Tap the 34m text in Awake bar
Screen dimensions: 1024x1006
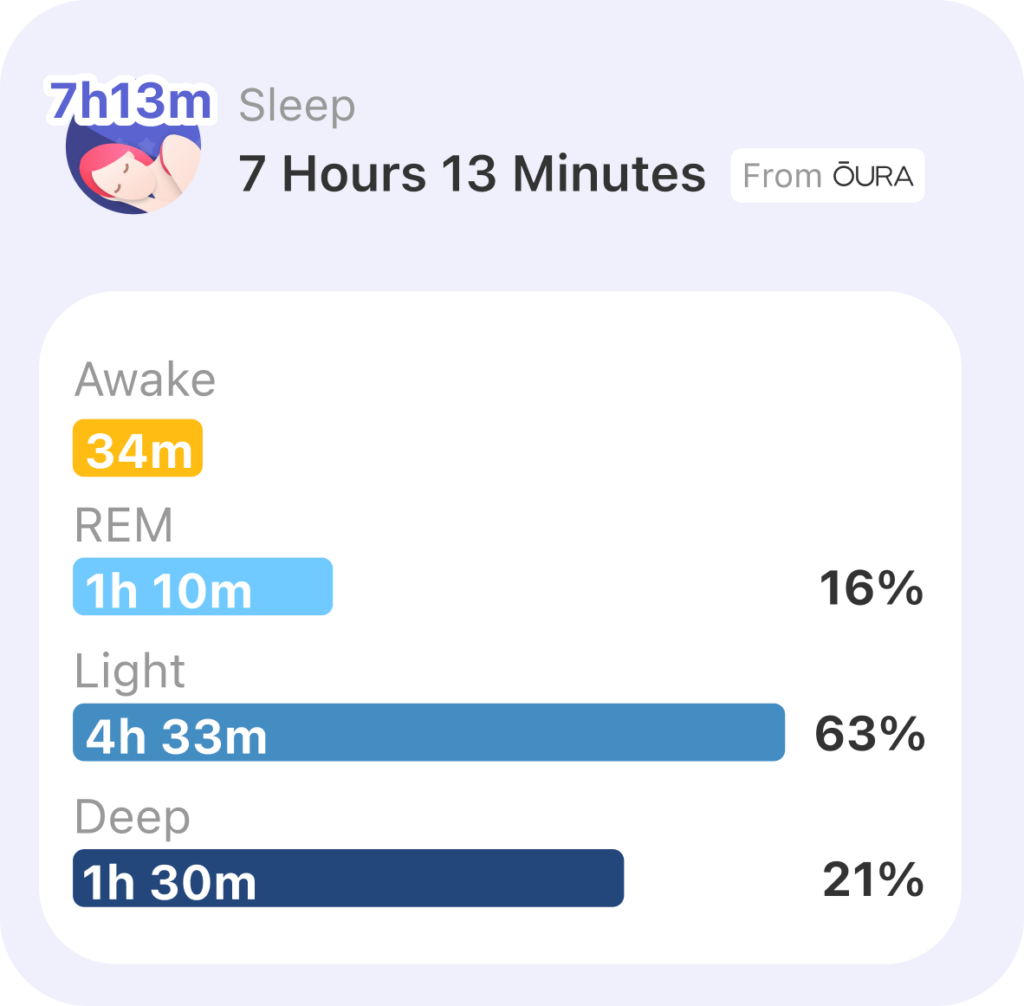pyautogui.click(x=139, y=451)
